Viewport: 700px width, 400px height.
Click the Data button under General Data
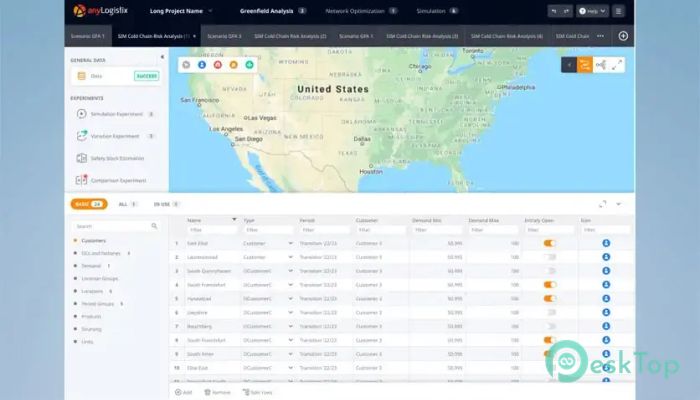[116, 76]
